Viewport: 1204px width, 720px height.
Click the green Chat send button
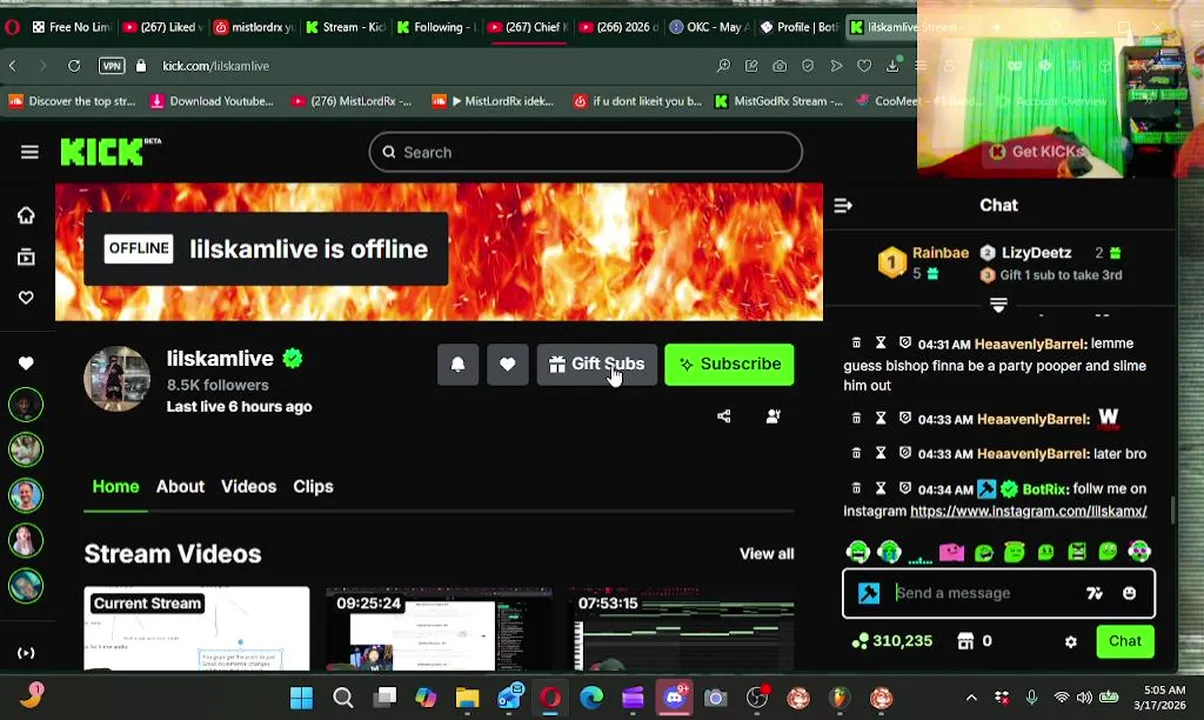[x=1125, y=641]
